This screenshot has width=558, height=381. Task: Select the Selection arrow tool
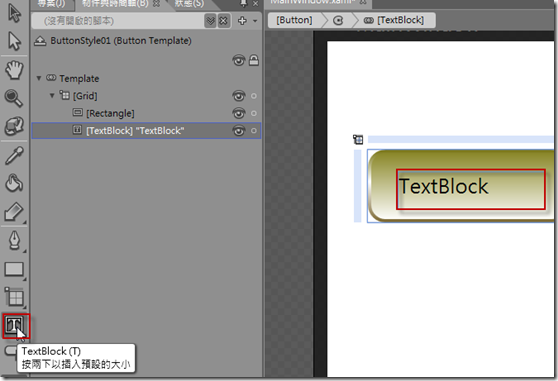tap(14, 13)
